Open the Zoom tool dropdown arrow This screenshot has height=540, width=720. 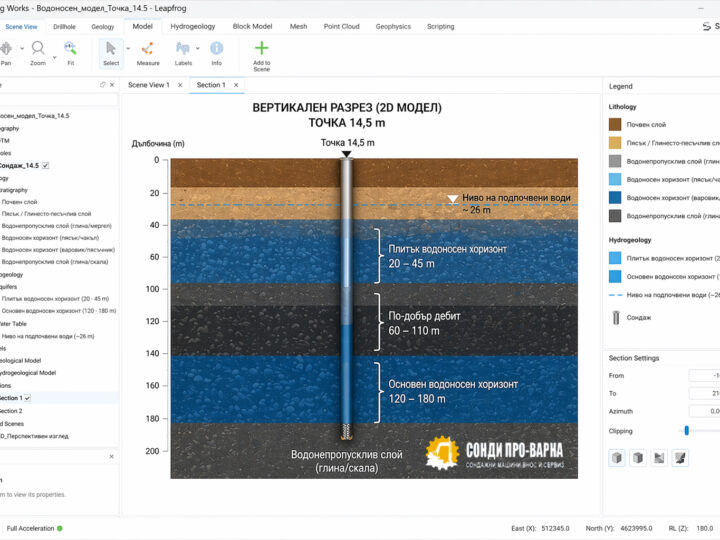(54, 58)
